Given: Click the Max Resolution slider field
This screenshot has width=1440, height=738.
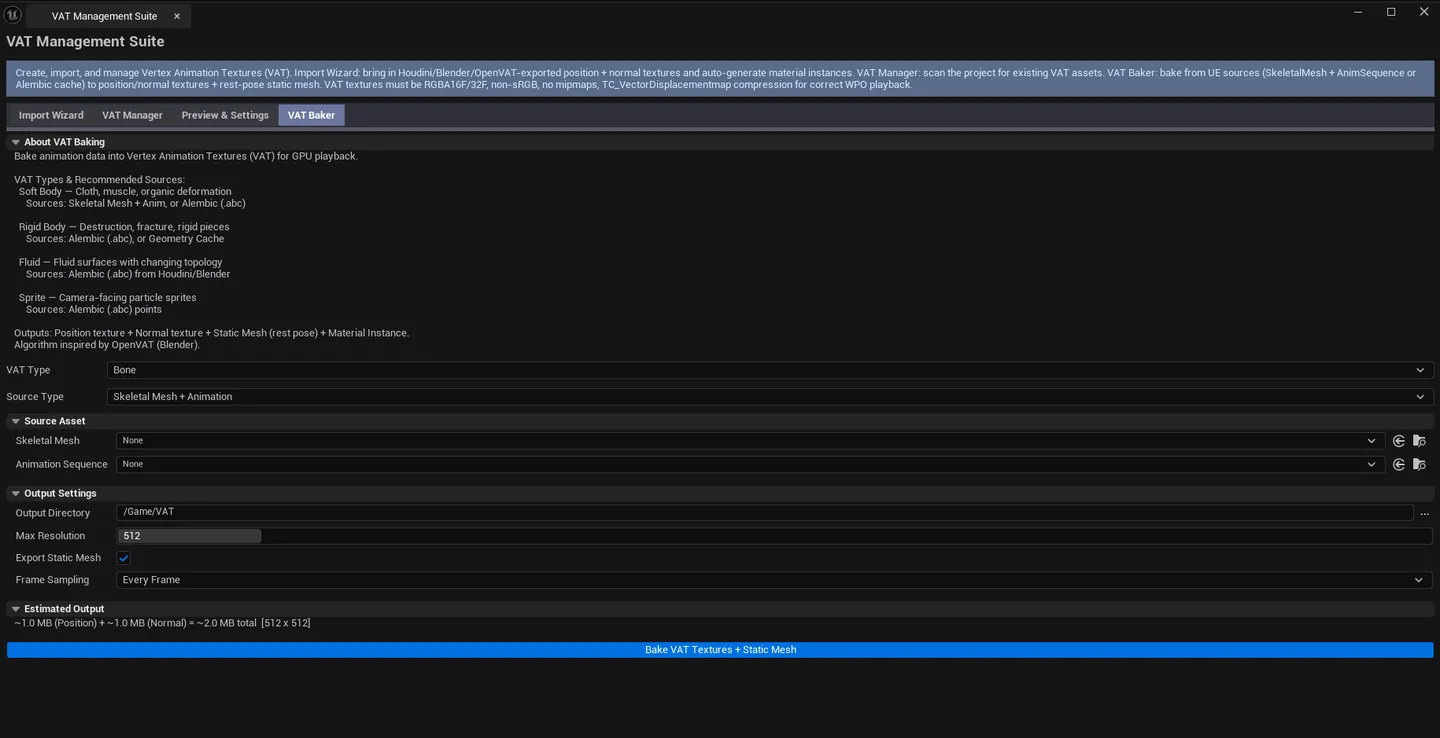Looking at the screenshot, I should click(x=774, y=536).
